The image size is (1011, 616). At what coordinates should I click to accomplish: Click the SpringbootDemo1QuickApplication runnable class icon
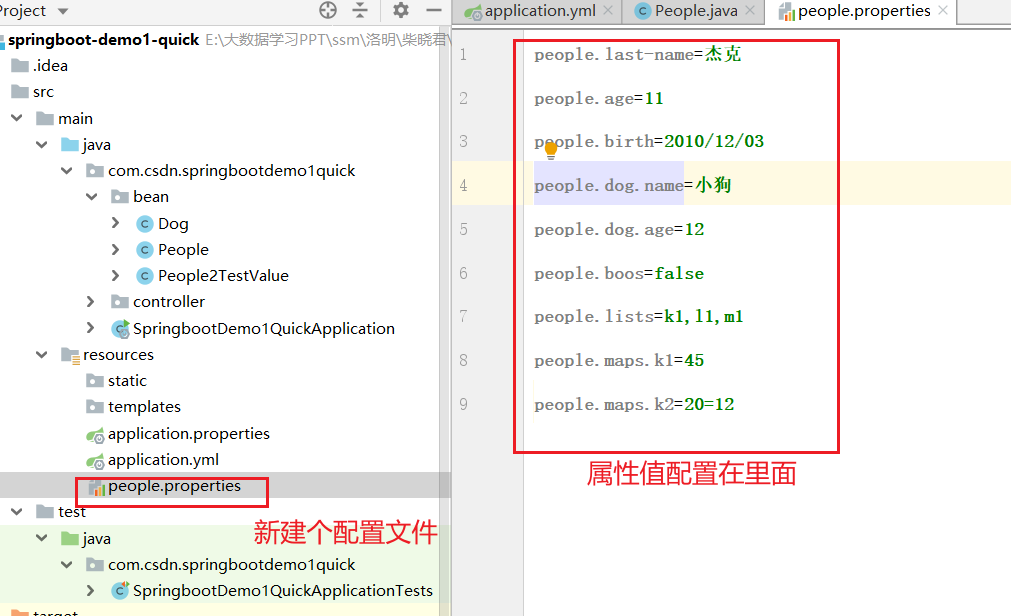(x=120, y=329)
